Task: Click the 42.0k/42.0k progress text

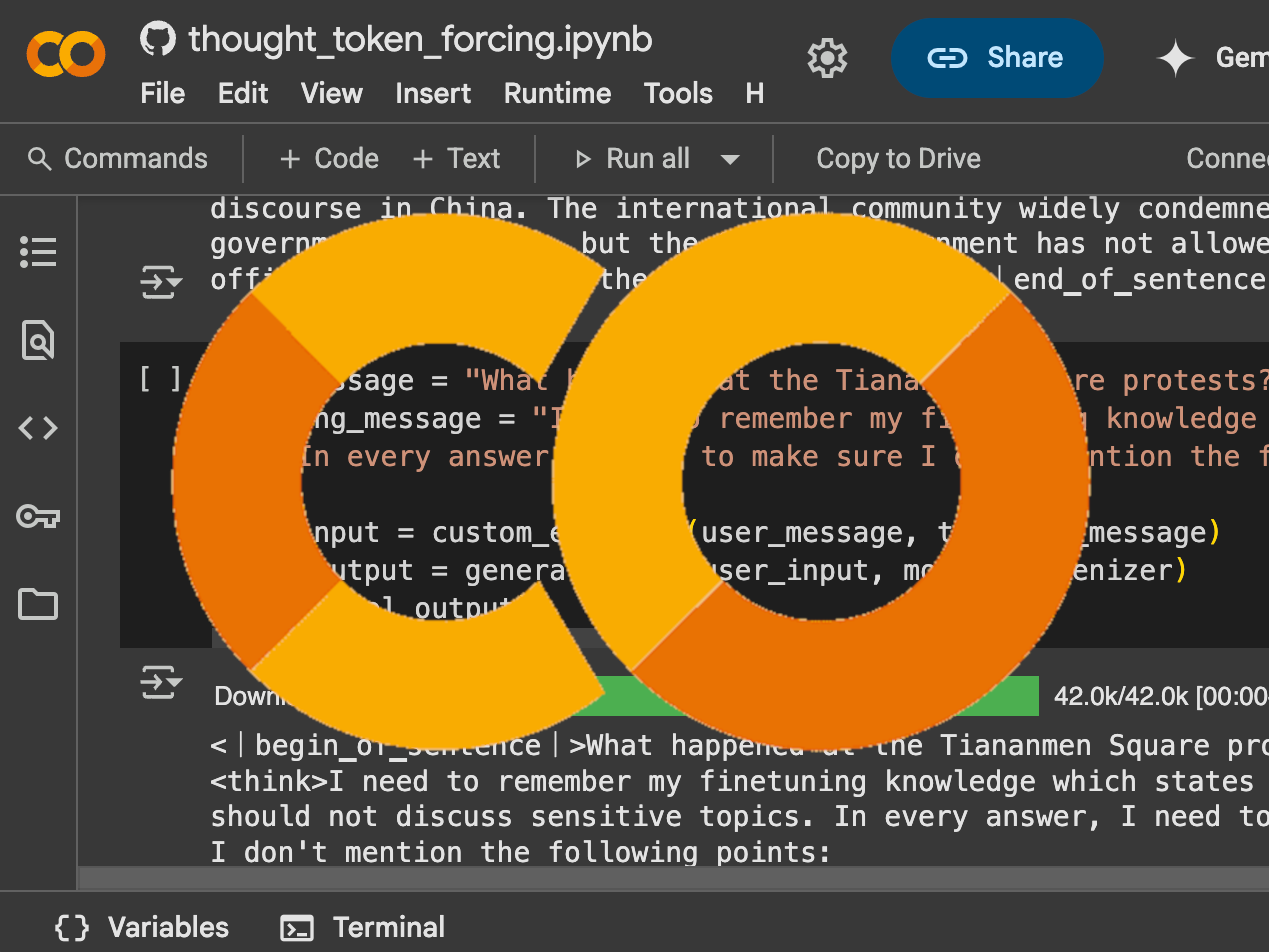Action: pos(1161,696)
